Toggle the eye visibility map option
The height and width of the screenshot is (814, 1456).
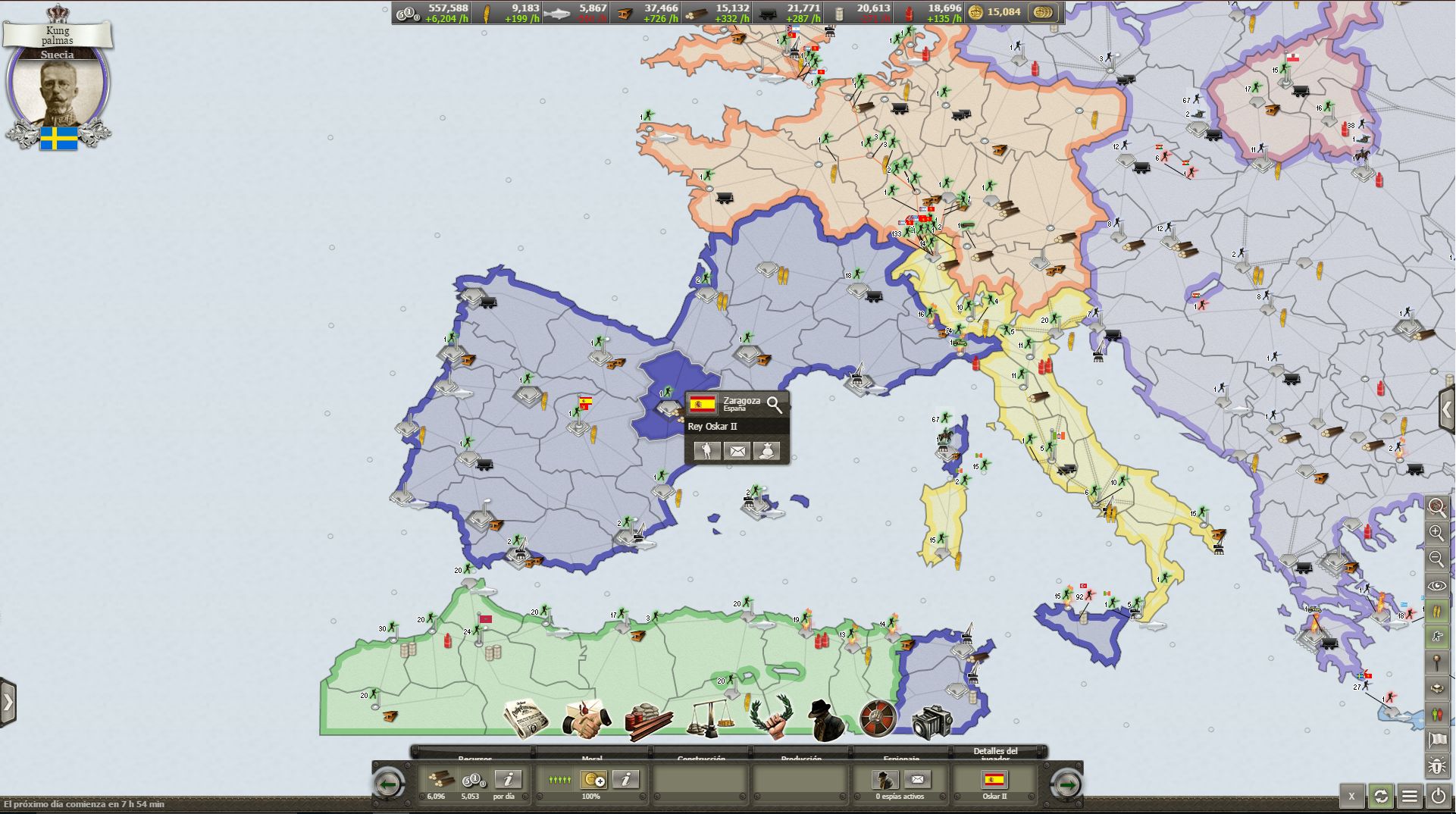(1436, 586)
